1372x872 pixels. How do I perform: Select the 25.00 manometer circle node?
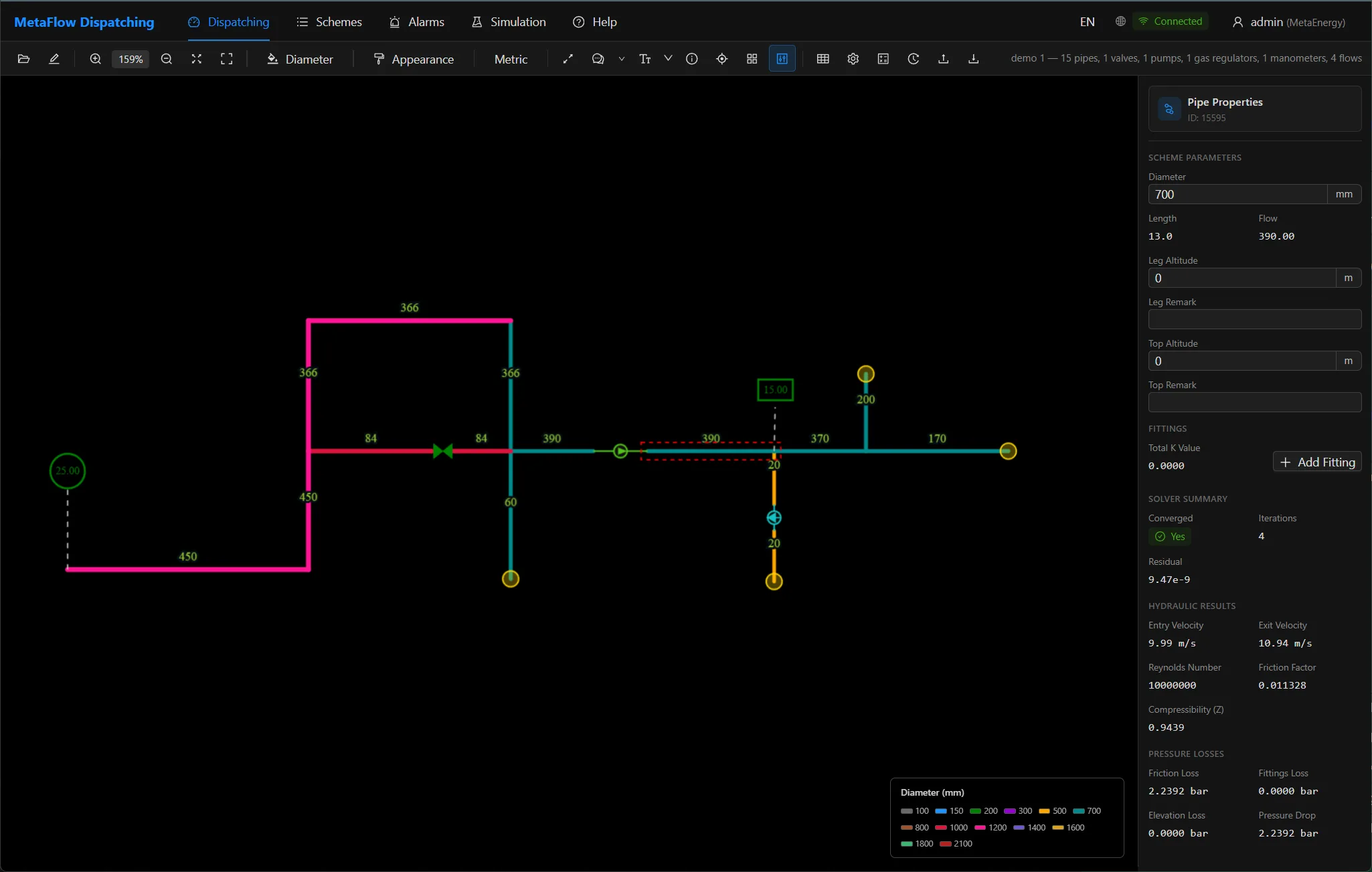68,471
